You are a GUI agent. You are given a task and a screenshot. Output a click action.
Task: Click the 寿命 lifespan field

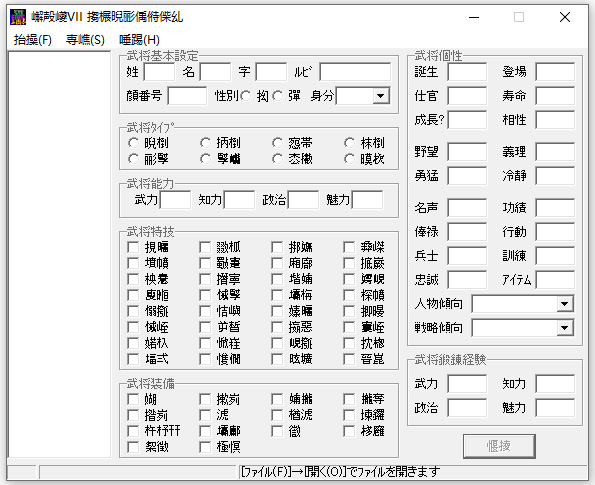click(x=555, y=96)
